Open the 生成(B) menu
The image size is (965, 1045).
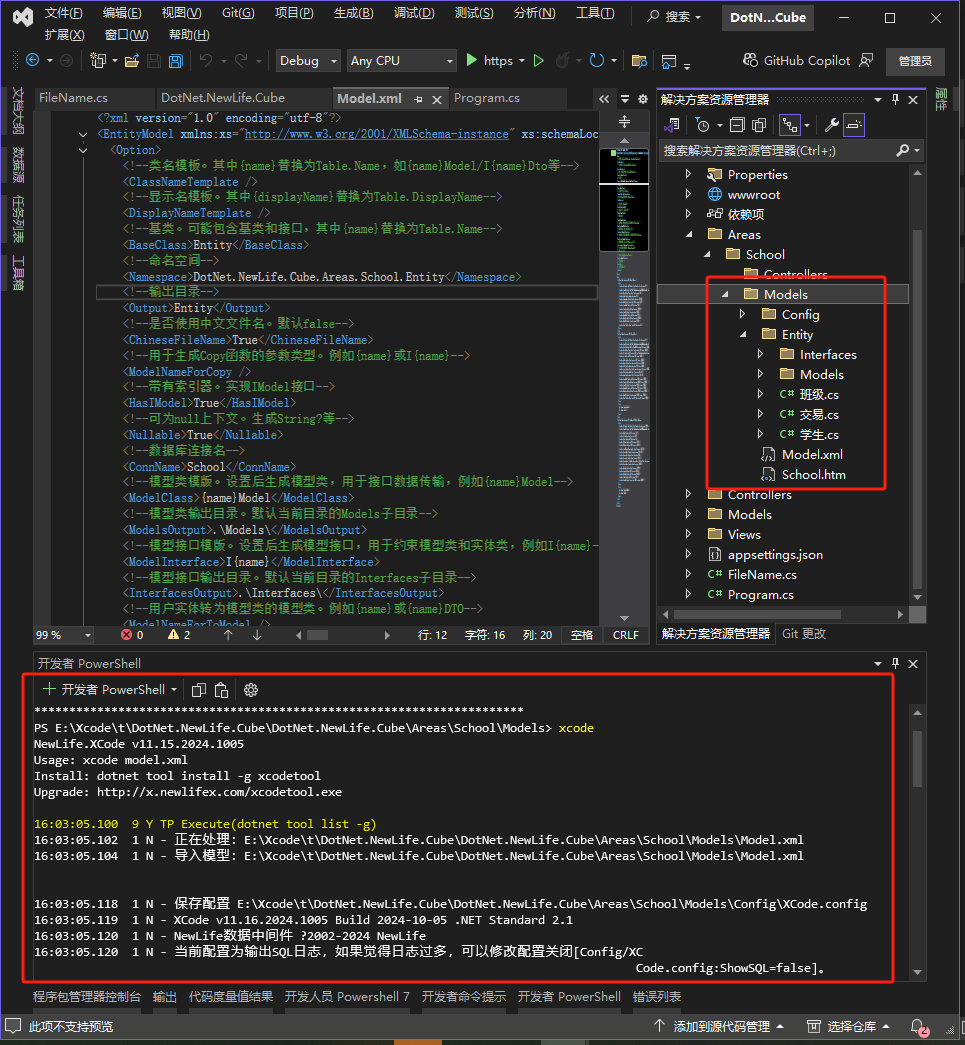pyautogui.click(x=353, y=13)
